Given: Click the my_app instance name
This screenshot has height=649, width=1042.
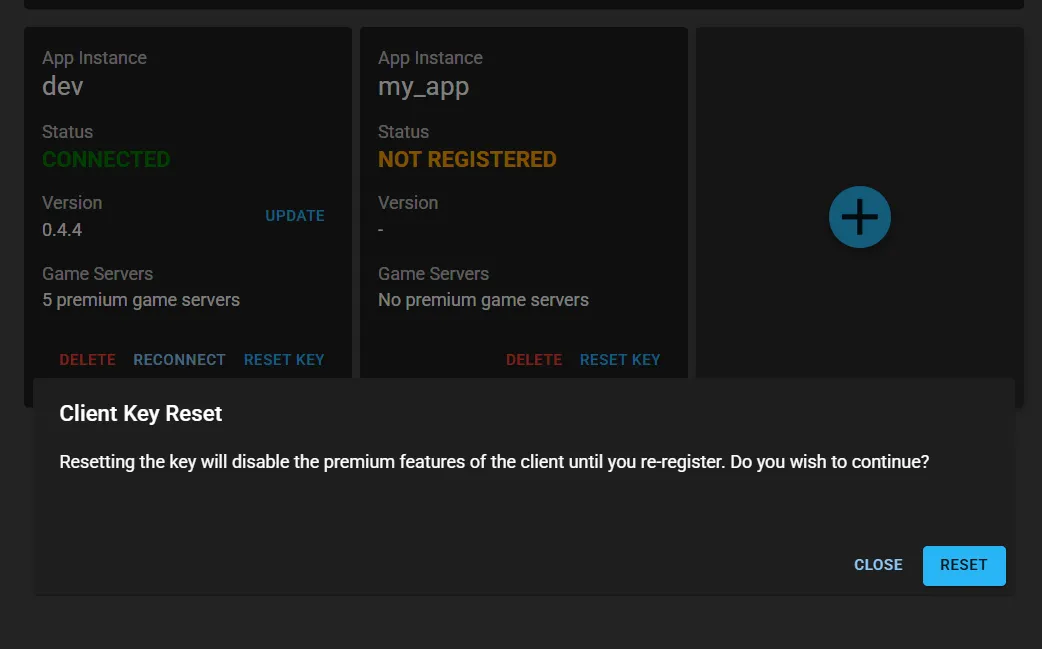Looking at the screenshot, I should point(423,87).
